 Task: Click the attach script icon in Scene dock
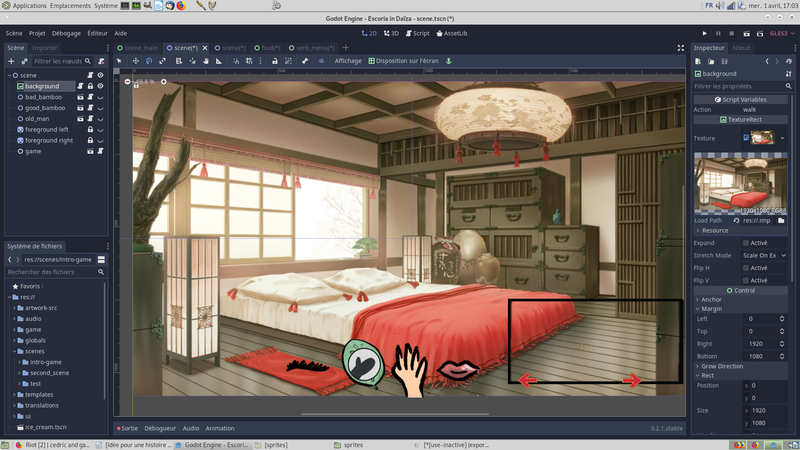tap(101, 61)
